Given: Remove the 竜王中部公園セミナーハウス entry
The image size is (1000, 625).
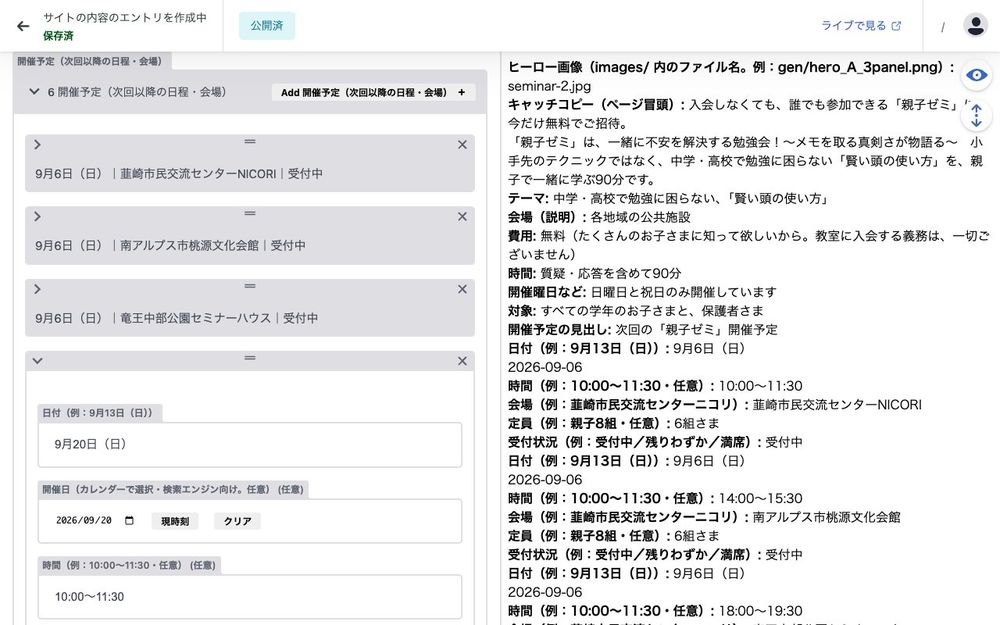Looking at the screenshot, I should [462, 290].
